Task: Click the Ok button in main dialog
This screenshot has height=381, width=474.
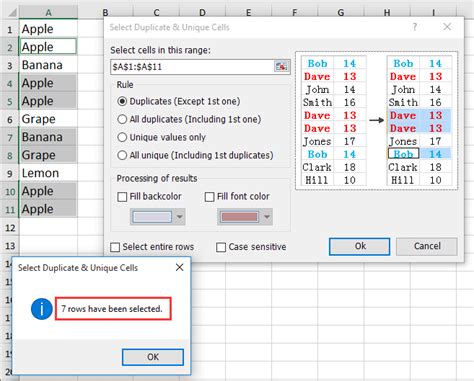Action: point(359,247)
